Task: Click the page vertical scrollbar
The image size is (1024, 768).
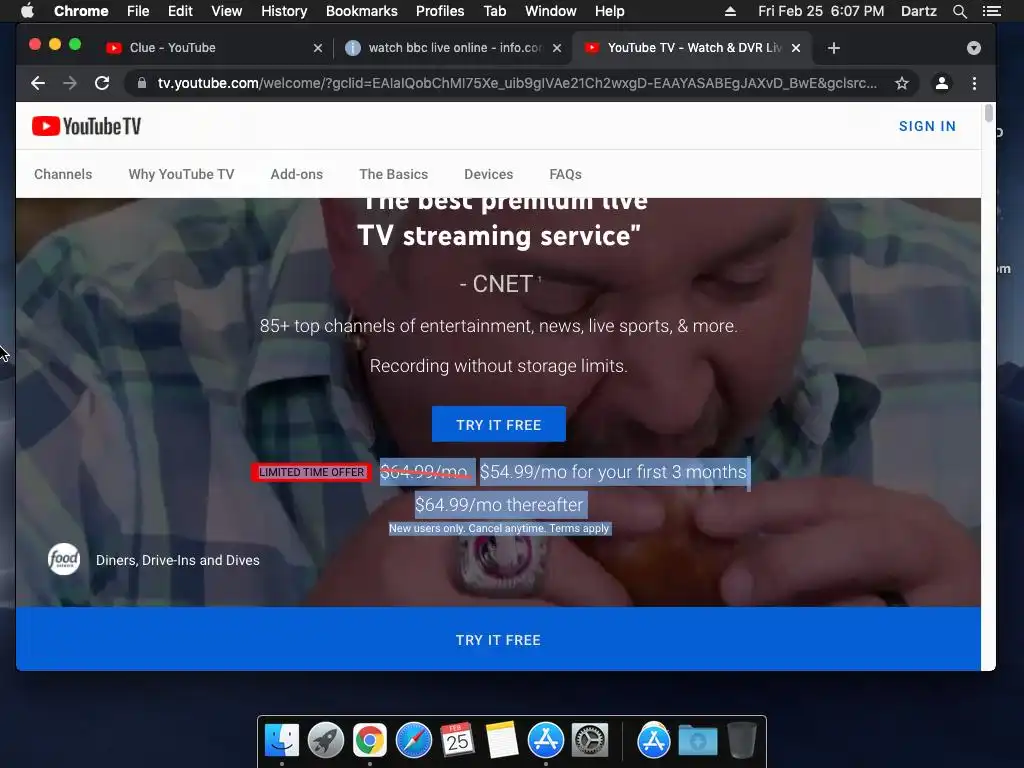Action: (x=988, y=113)
